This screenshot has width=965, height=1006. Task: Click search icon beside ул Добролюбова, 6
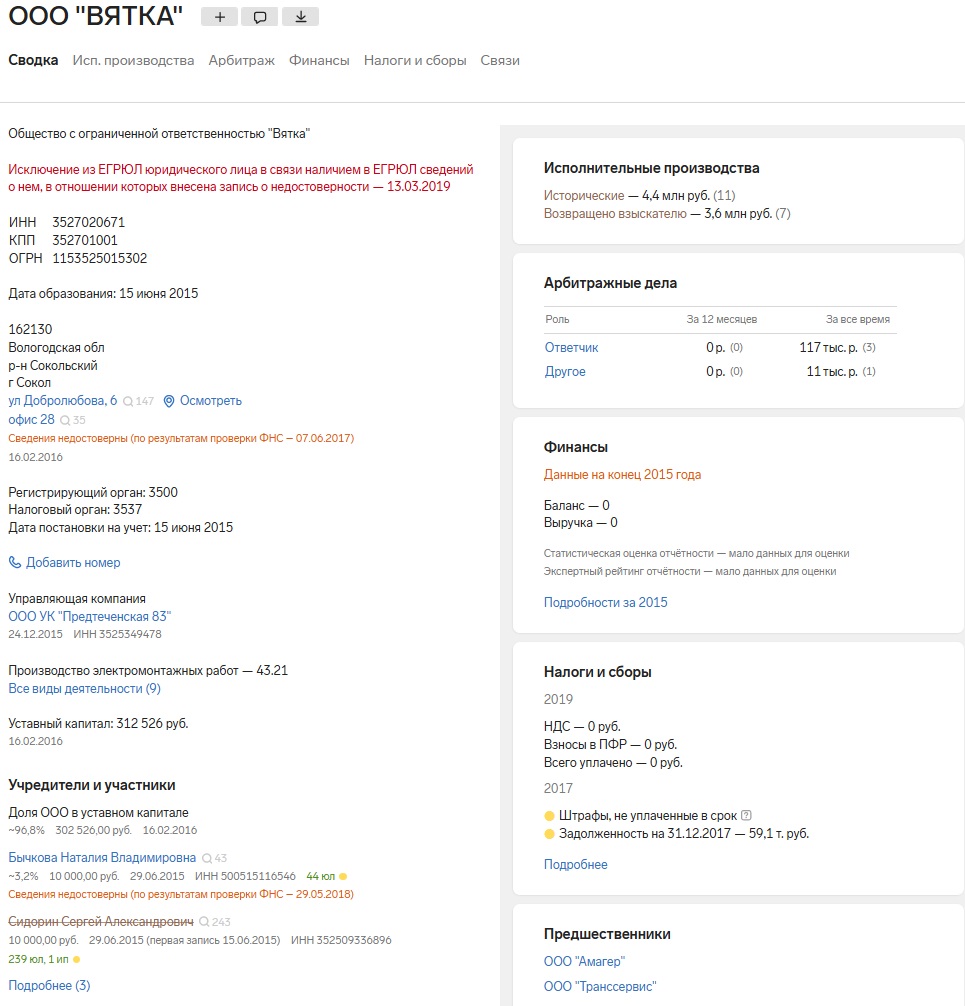128,401
